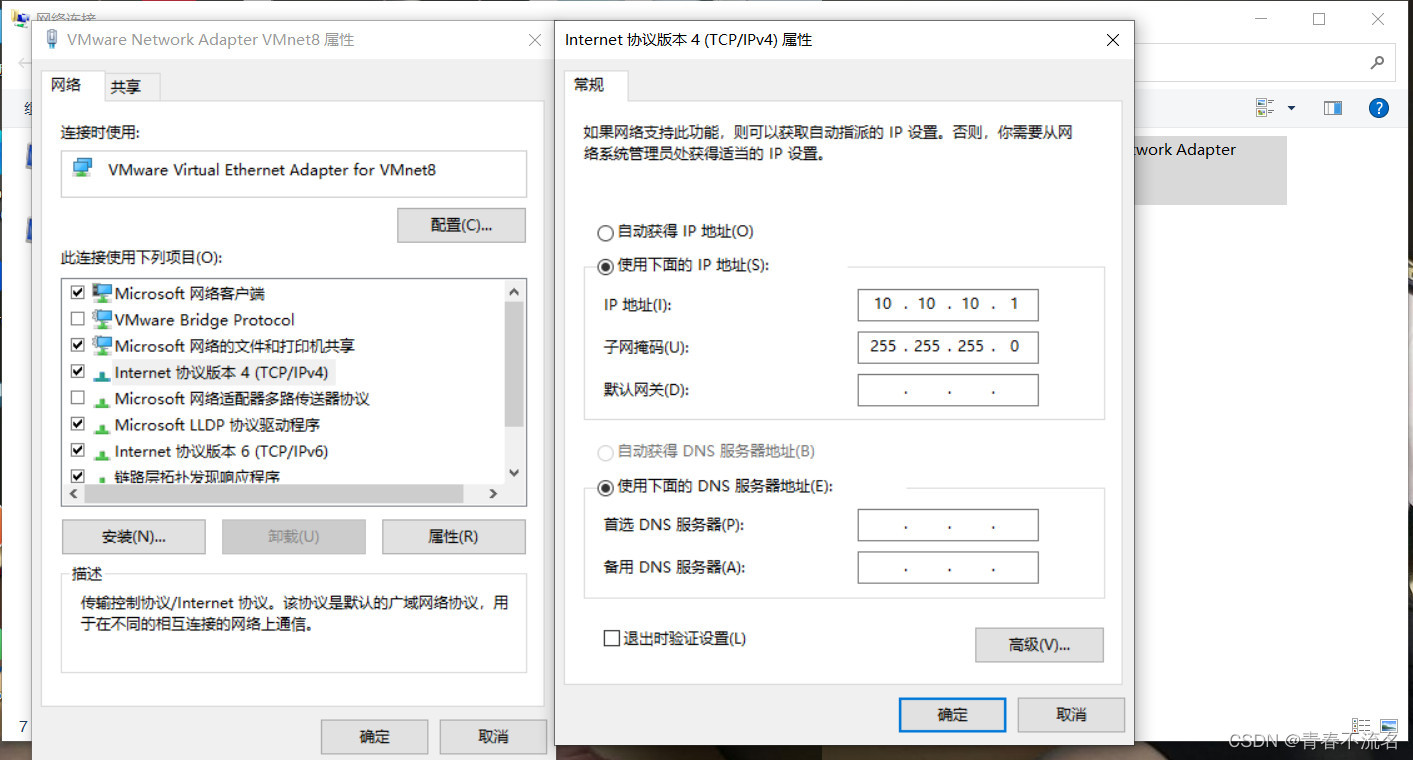
Task: Uncheck Microsoft 网络的文件和打印机共享 checkbox
Action: 78,345
